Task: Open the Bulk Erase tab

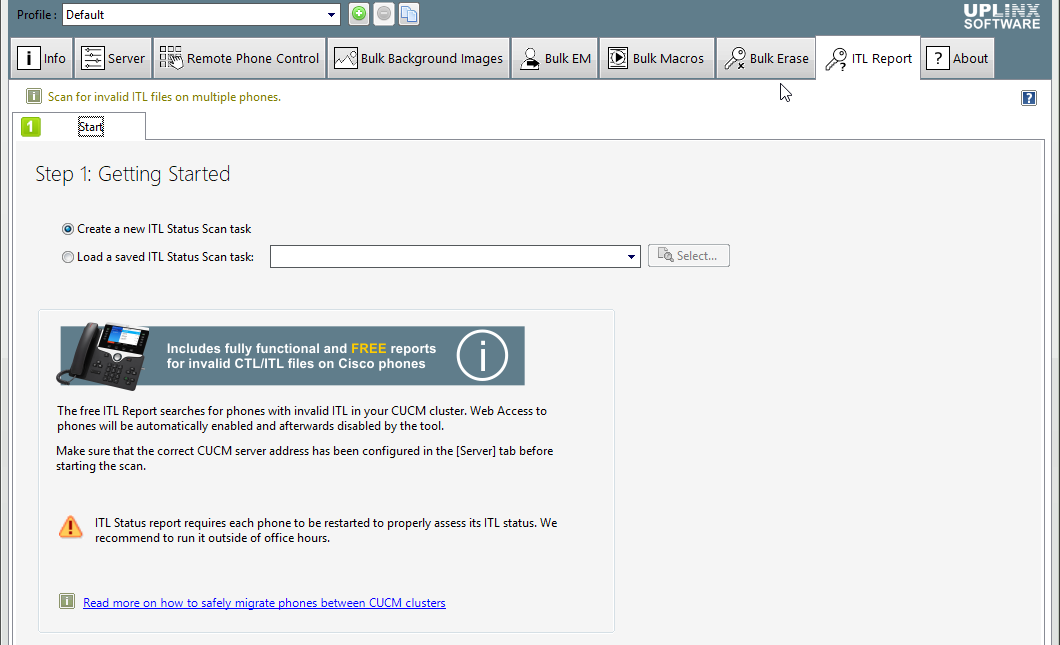Action: tap(767, 59)
